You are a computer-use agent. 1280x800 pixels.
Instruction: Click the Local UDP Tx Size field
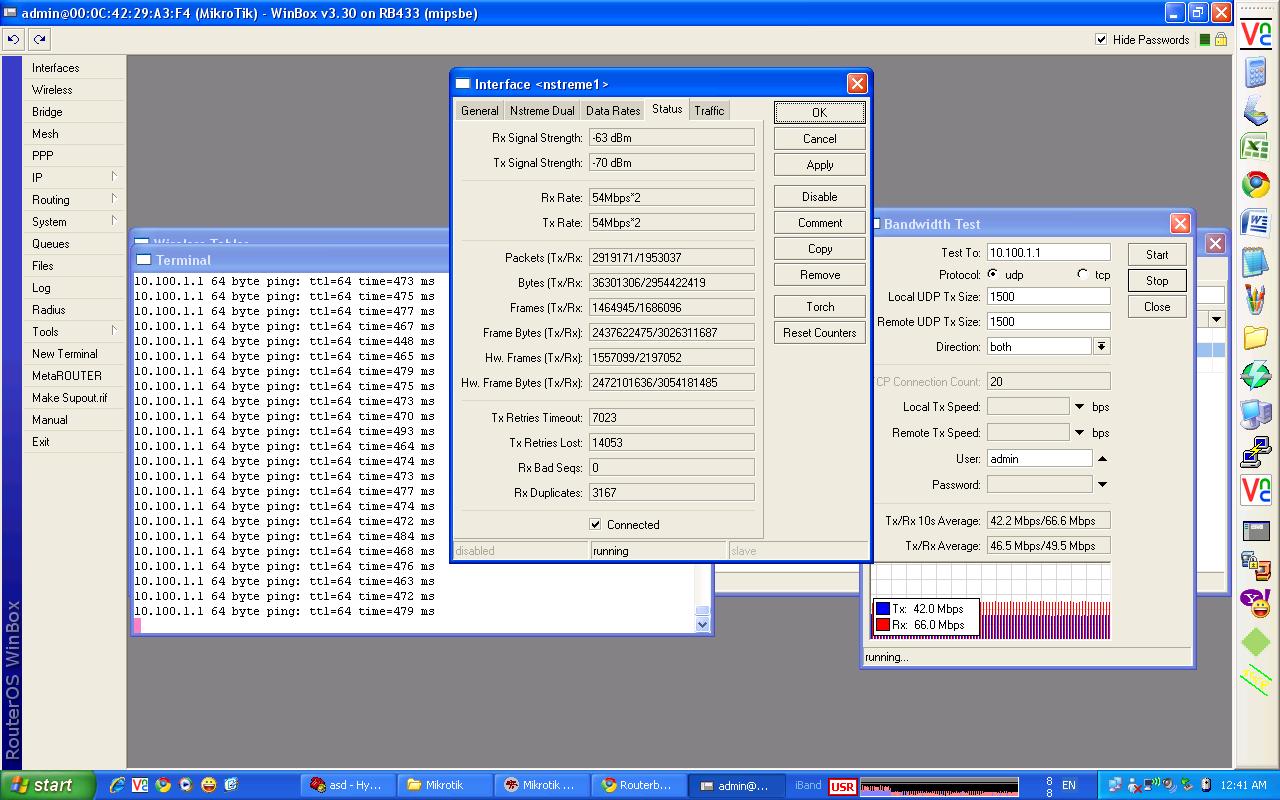click(1048, 297)
